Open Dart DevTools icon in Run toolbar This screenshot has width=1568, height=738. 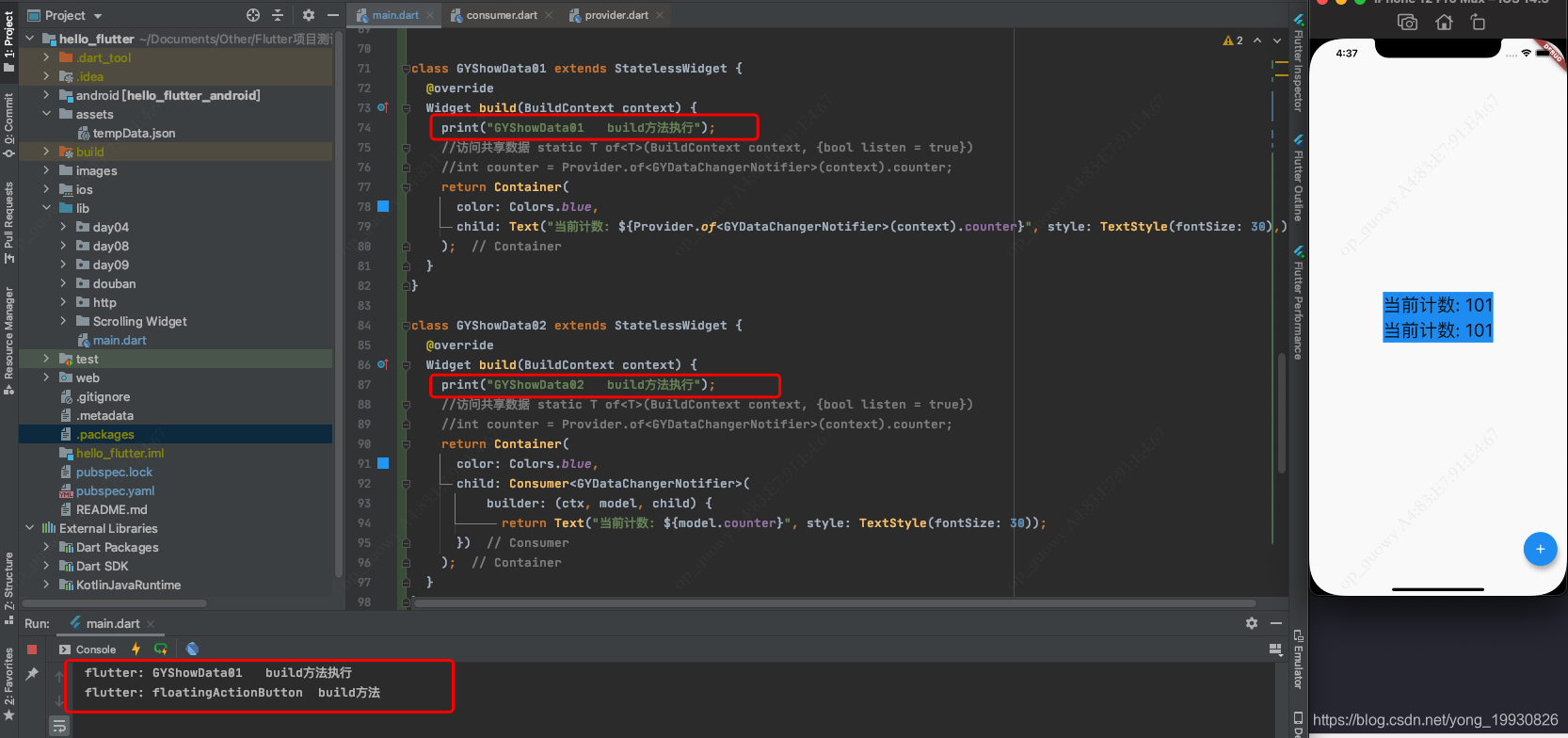[x=192, y=649]
